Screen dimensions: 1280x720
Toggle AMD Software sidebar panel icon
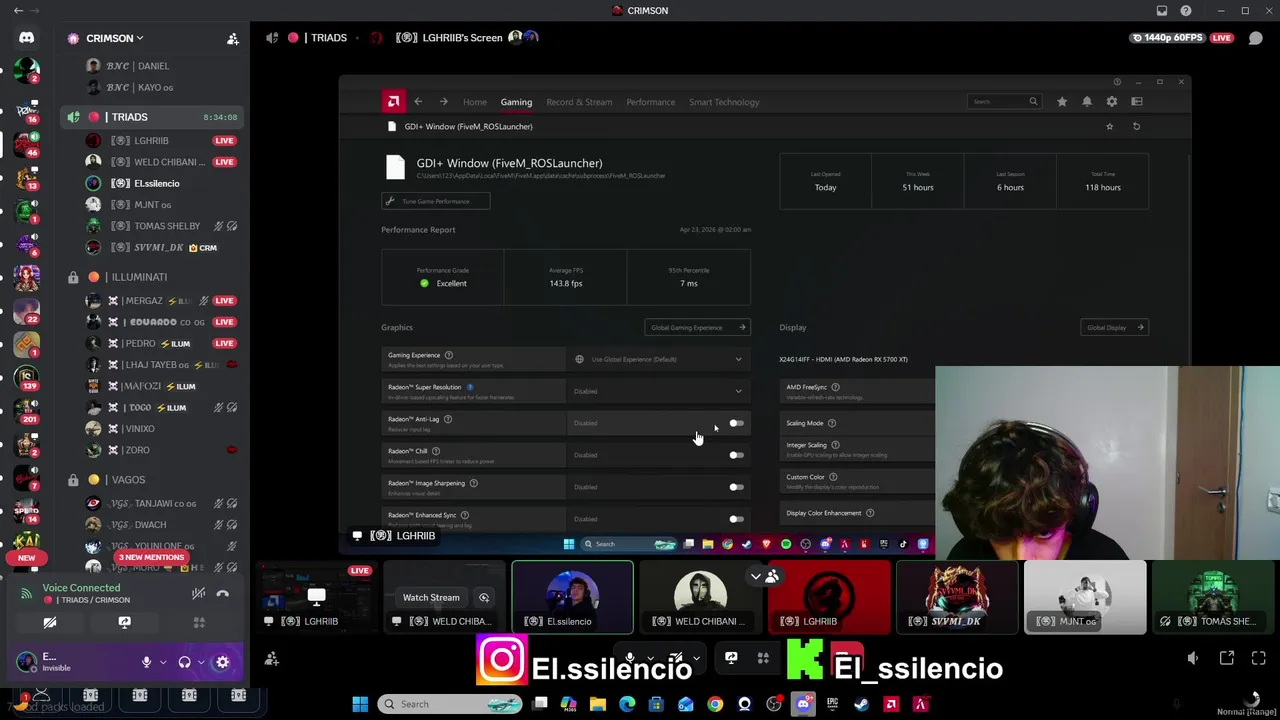1137,101
